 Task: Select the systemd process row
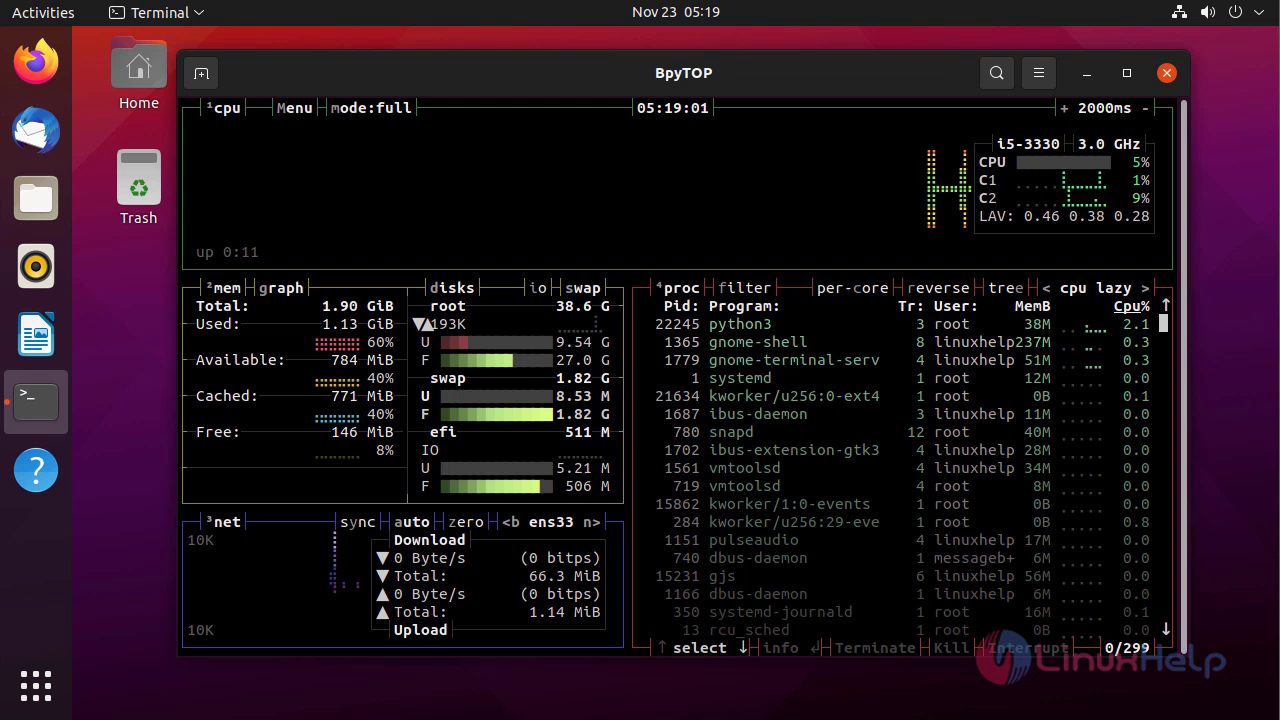click(902, 378)
